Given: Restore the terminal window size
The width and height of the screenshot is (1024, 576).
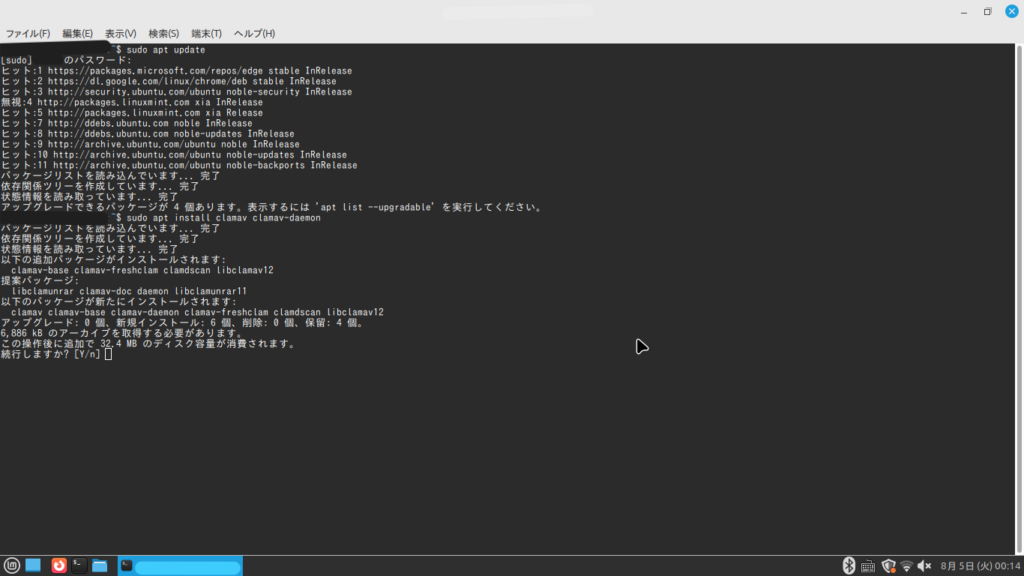Looking at the screenshot, I should (987, 12).
